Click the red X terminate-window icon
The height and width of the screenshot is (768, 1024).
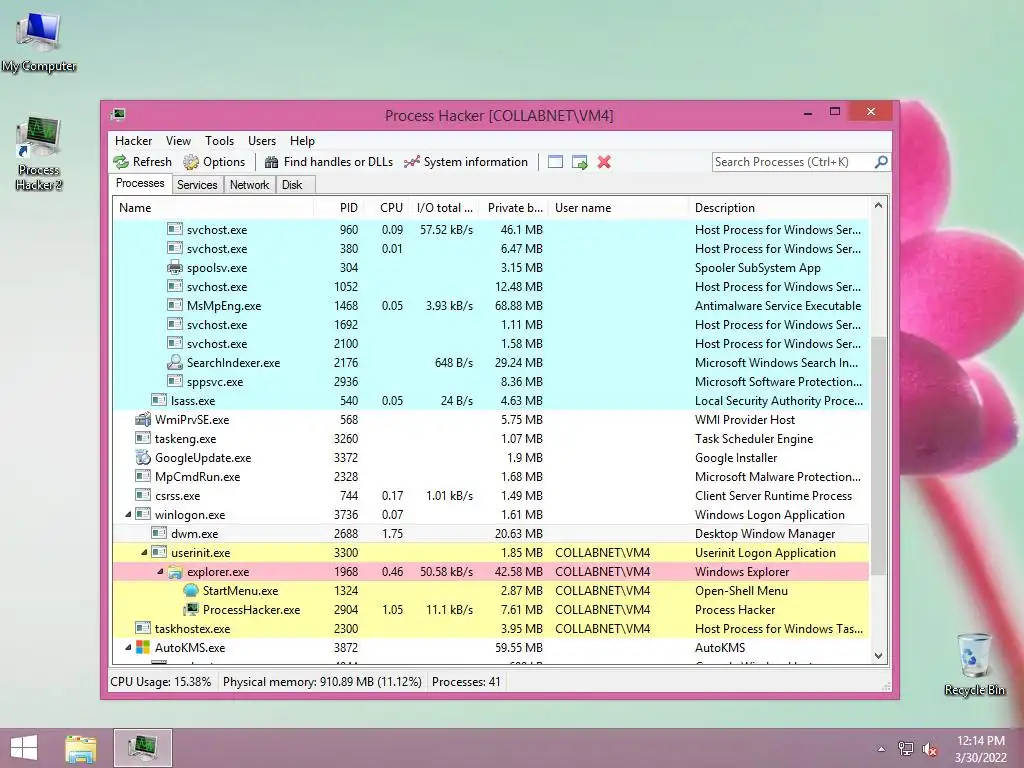[x=604, y=162]
